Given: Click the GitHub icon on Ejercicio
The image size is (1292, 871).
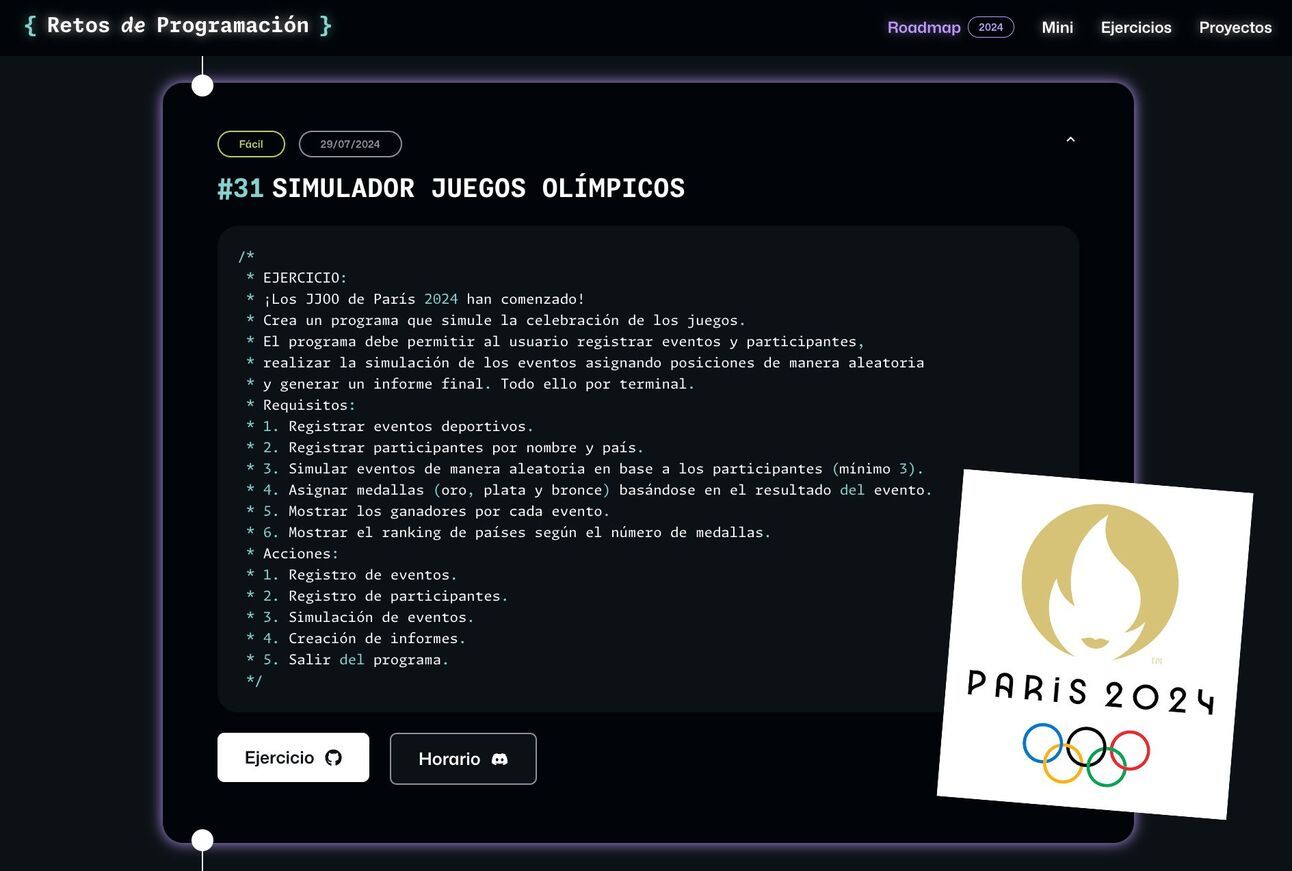Looking at the screenshot, I should click(x=333, y=758).
